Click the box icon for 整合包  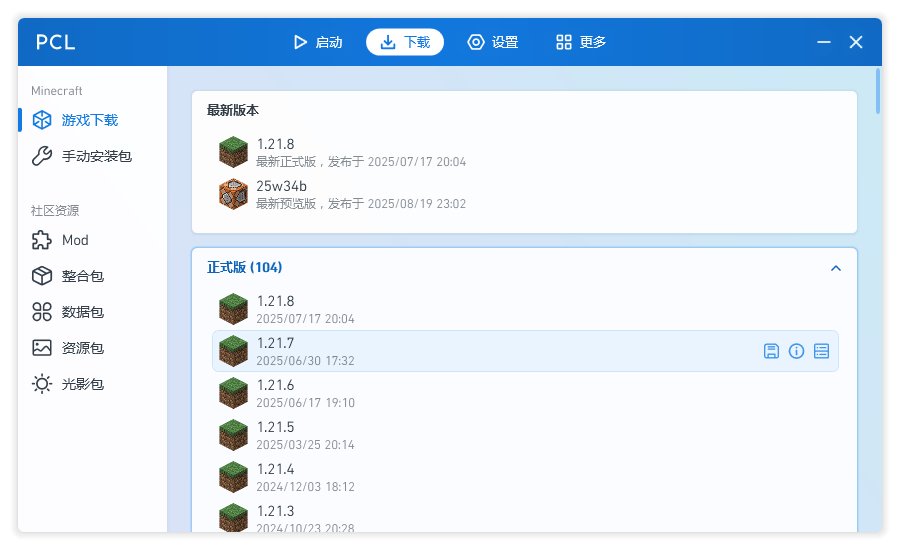(x=42, y=276)
